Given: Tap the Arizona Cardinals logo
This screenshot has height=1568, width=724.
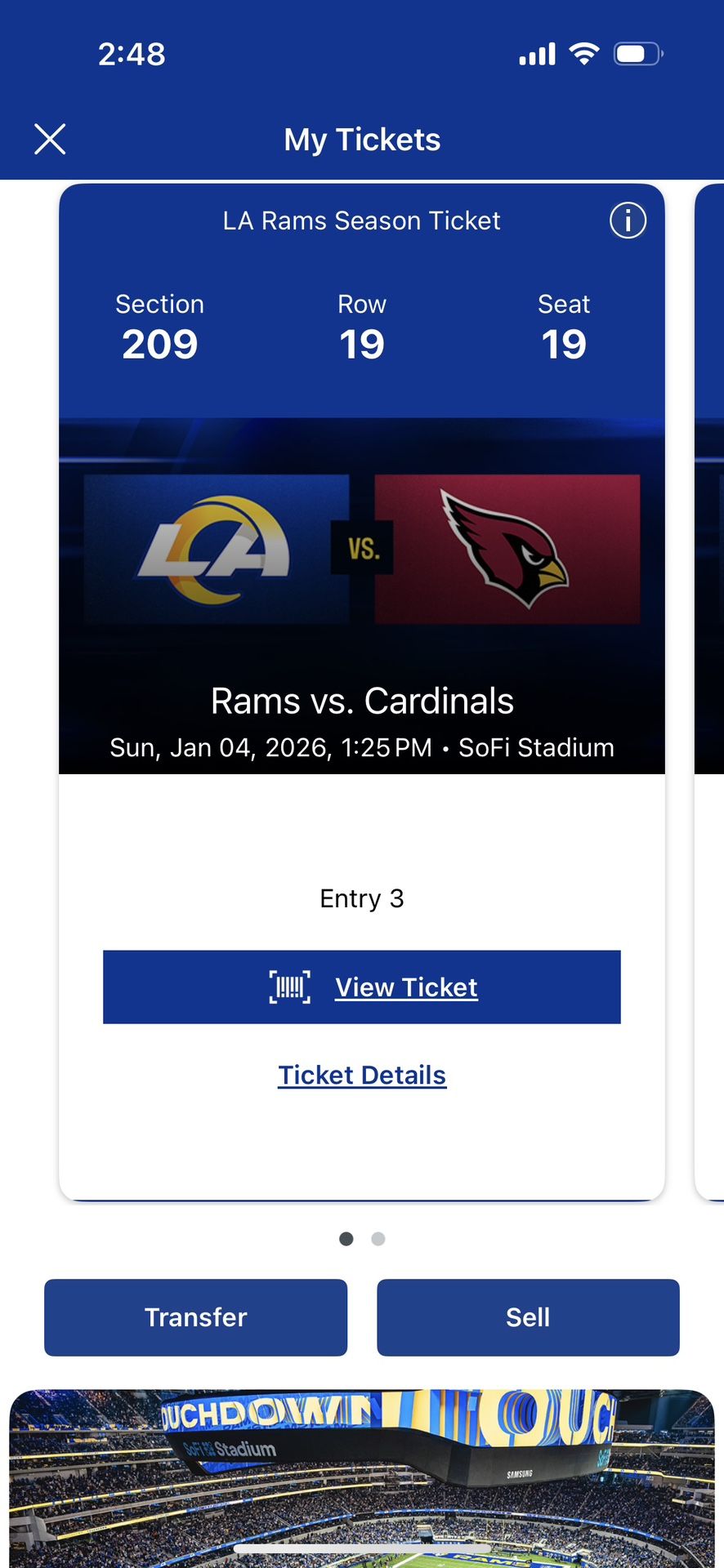Looking at the screenshot, I should click(507, 543).
